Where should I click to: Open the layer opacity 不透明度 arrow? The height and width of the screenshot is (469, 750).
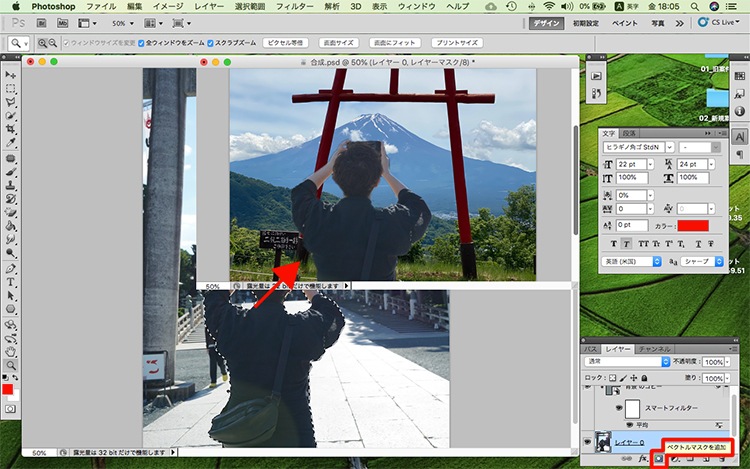(728, 362)
